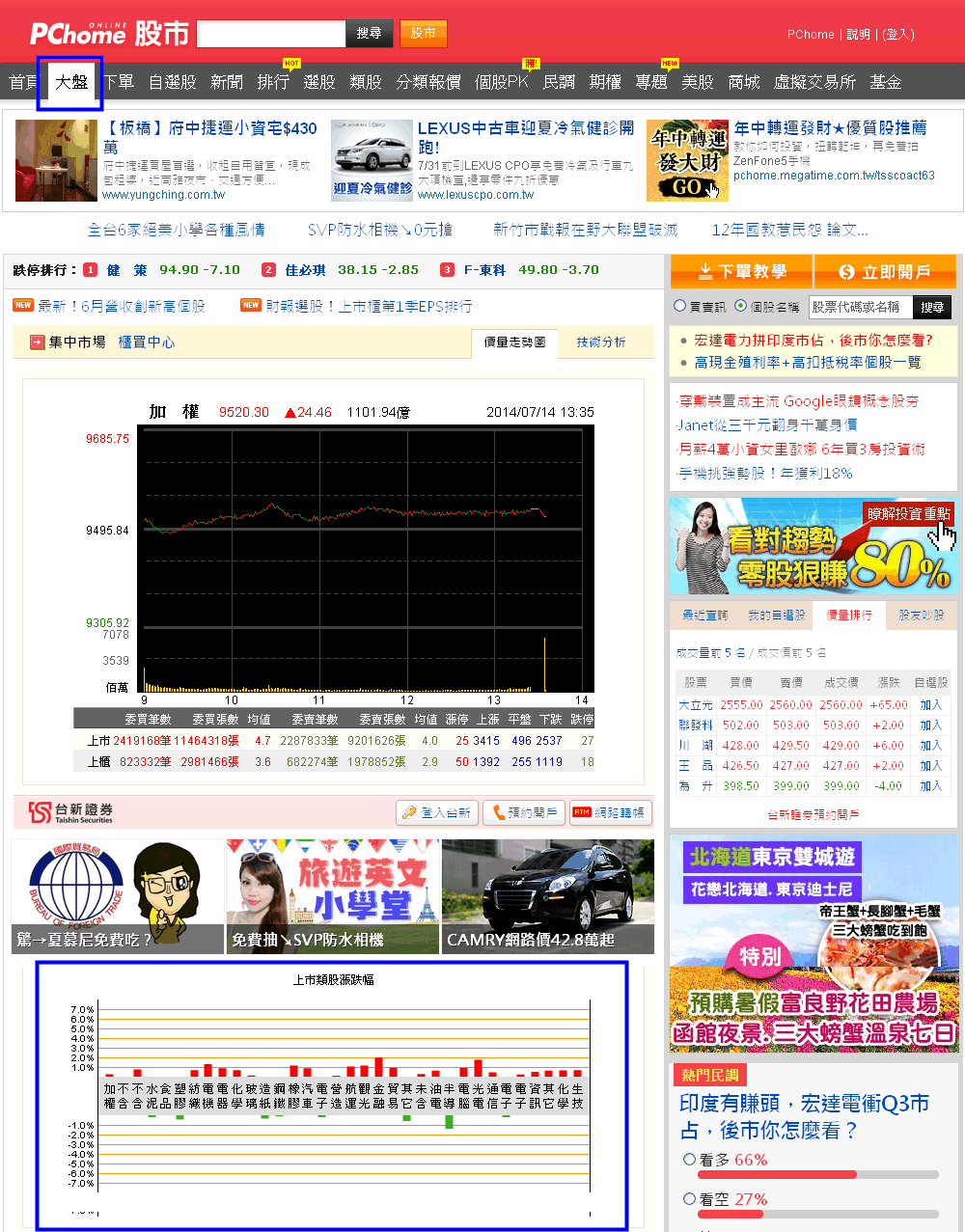Open 首頁 in the navigation bar
The width and height of the screenshot is (965, 1232).
tap(24, 82)
